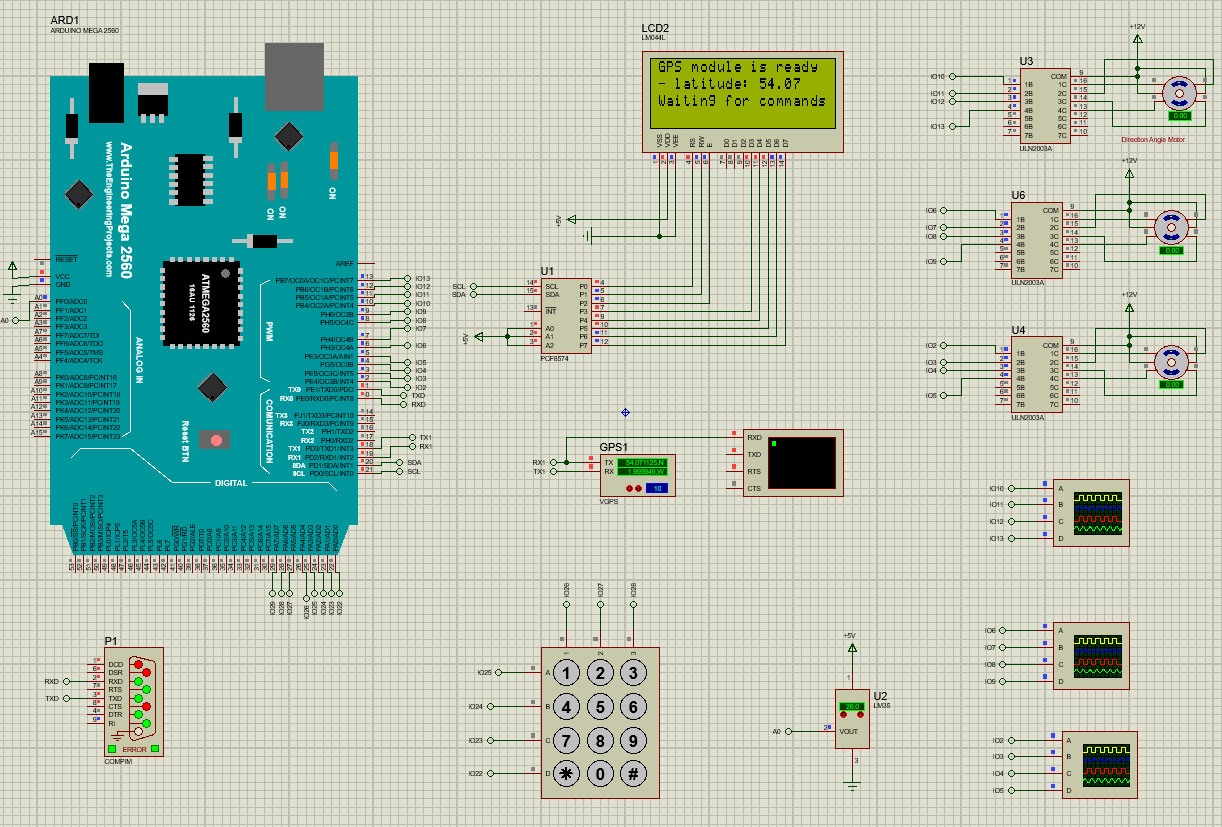
Task: Select the RX1 terminal next to GPS1
Action: click(552, 462)
